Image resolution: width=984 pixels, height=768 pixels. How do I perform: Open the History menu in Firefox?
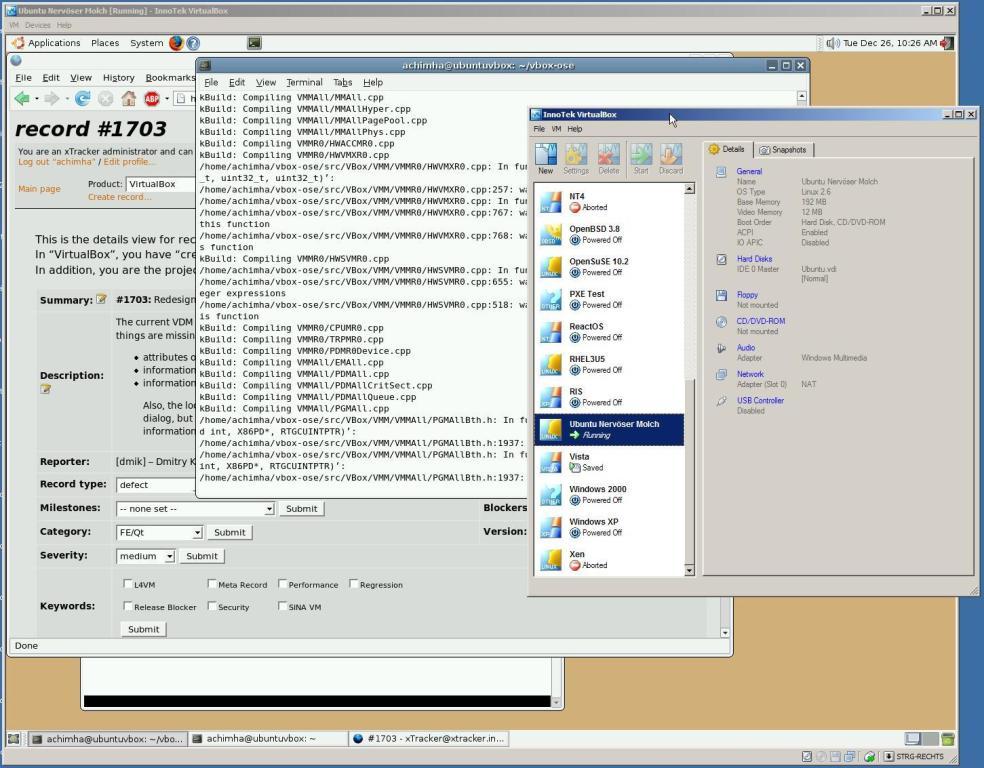pos(119,77)
